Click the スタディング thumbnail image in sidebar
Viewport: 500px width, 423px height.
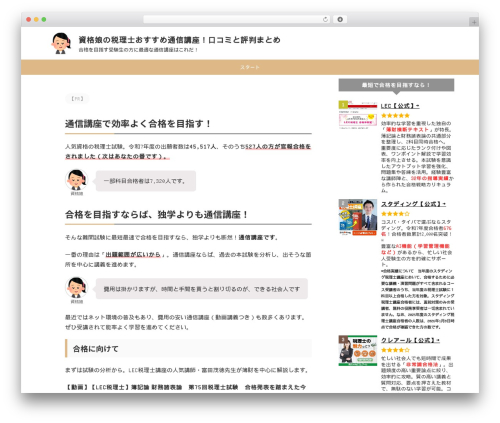tap(358, 217)
